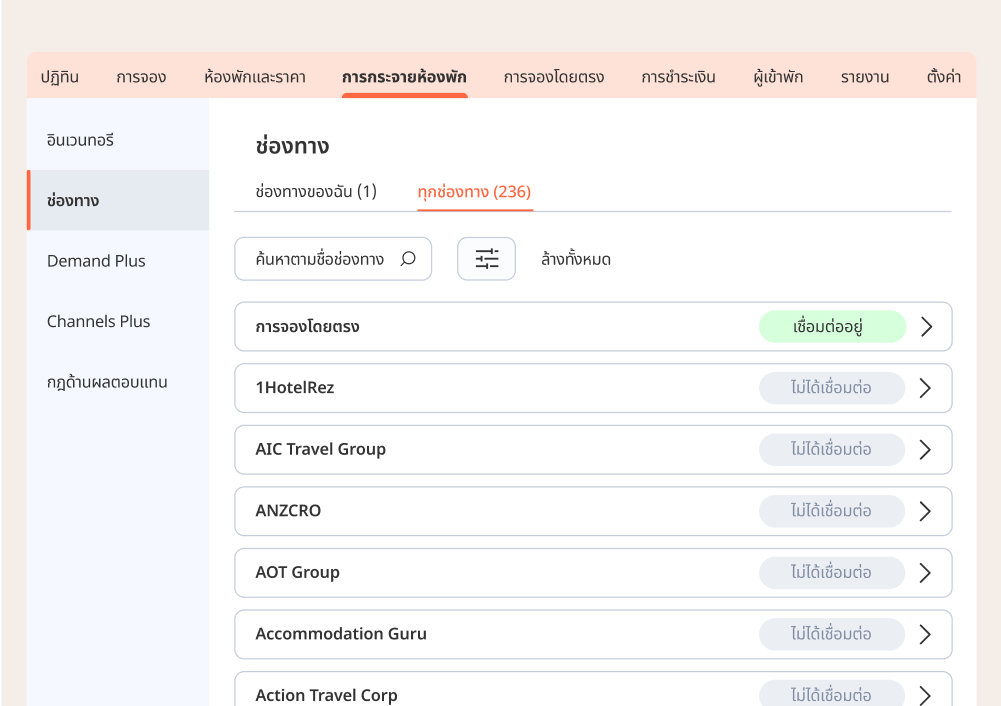Switch to ช่องทางของฉัน (1) tab
Screen dimensions: 1001x706
coord(316,192)
